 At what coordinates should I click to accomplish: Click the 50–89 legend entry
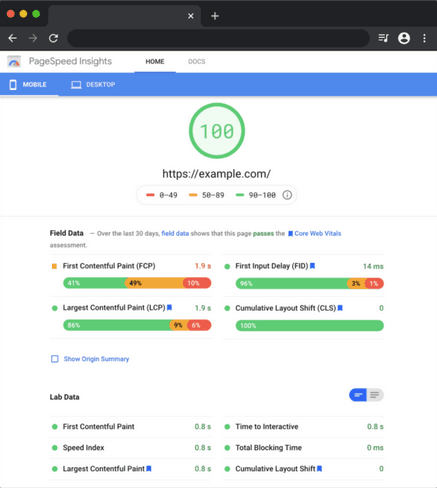(x=207, y=195)
